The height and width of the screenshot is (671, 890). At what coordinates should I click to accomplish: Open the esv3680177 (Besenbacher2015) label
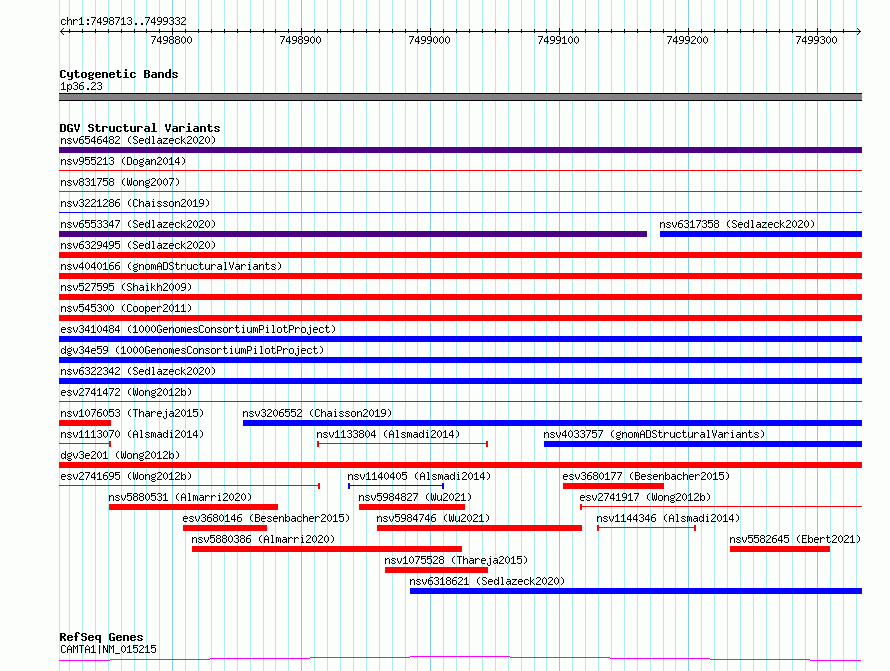(646, 476)
